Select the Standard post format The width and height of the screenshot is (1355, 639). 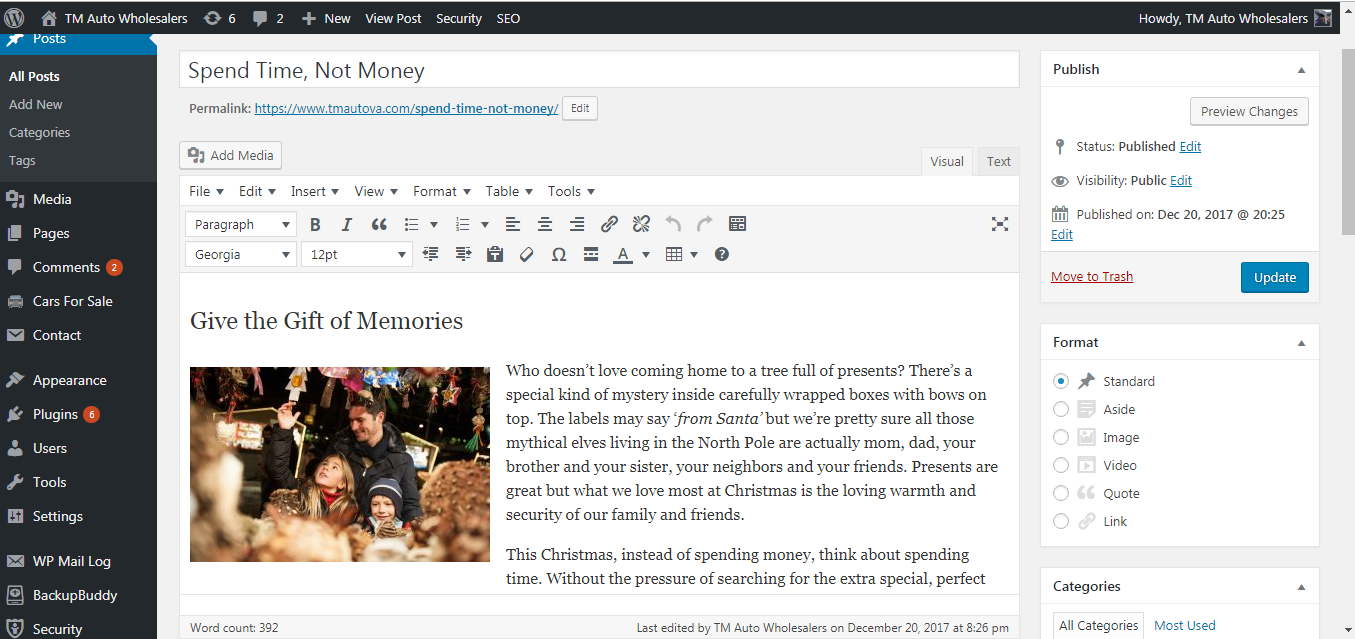[1061, 381]
